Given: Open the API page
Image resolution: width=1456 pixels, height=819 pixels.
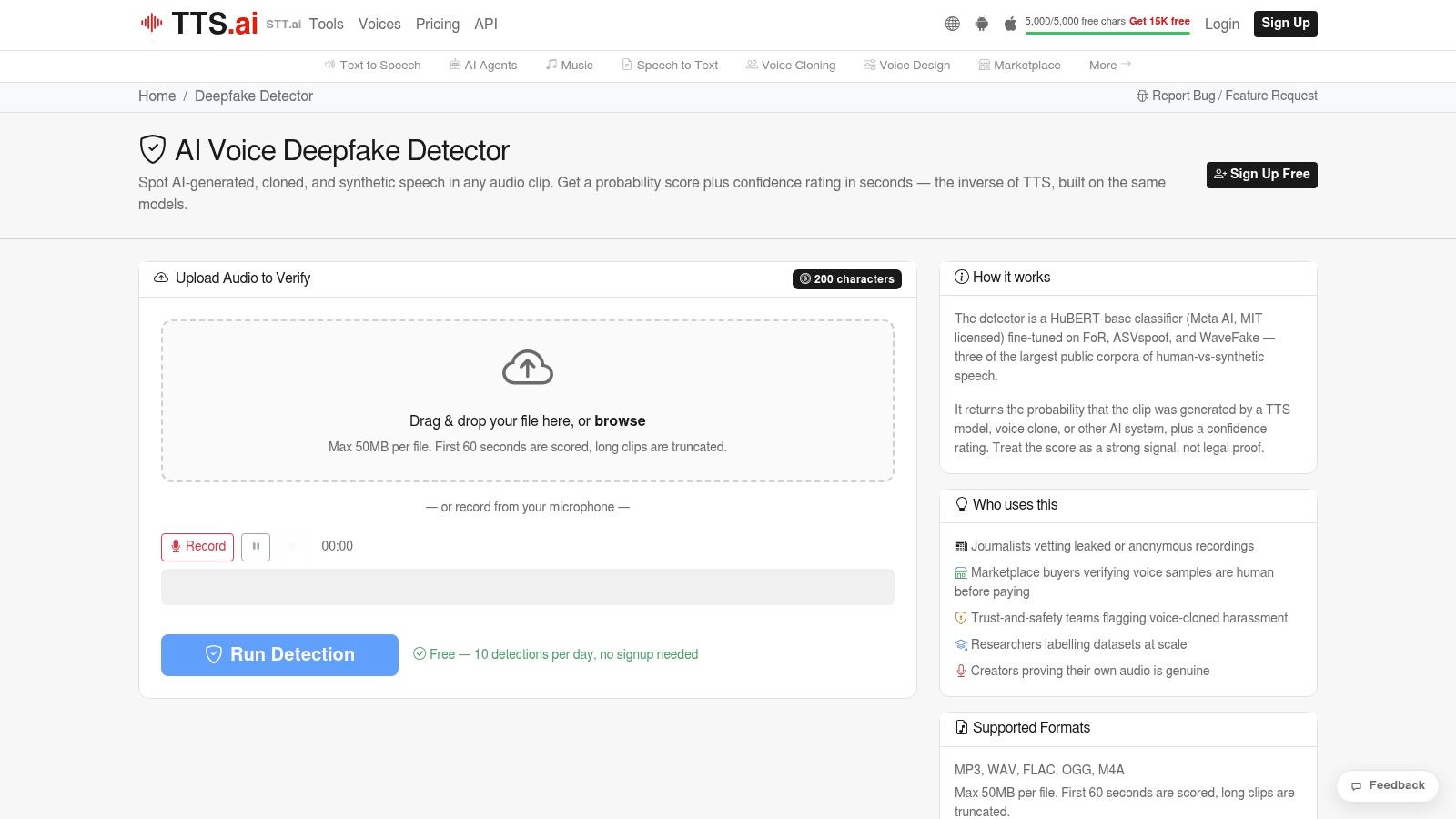Looking at the screenshot, I should coord(486,25).
